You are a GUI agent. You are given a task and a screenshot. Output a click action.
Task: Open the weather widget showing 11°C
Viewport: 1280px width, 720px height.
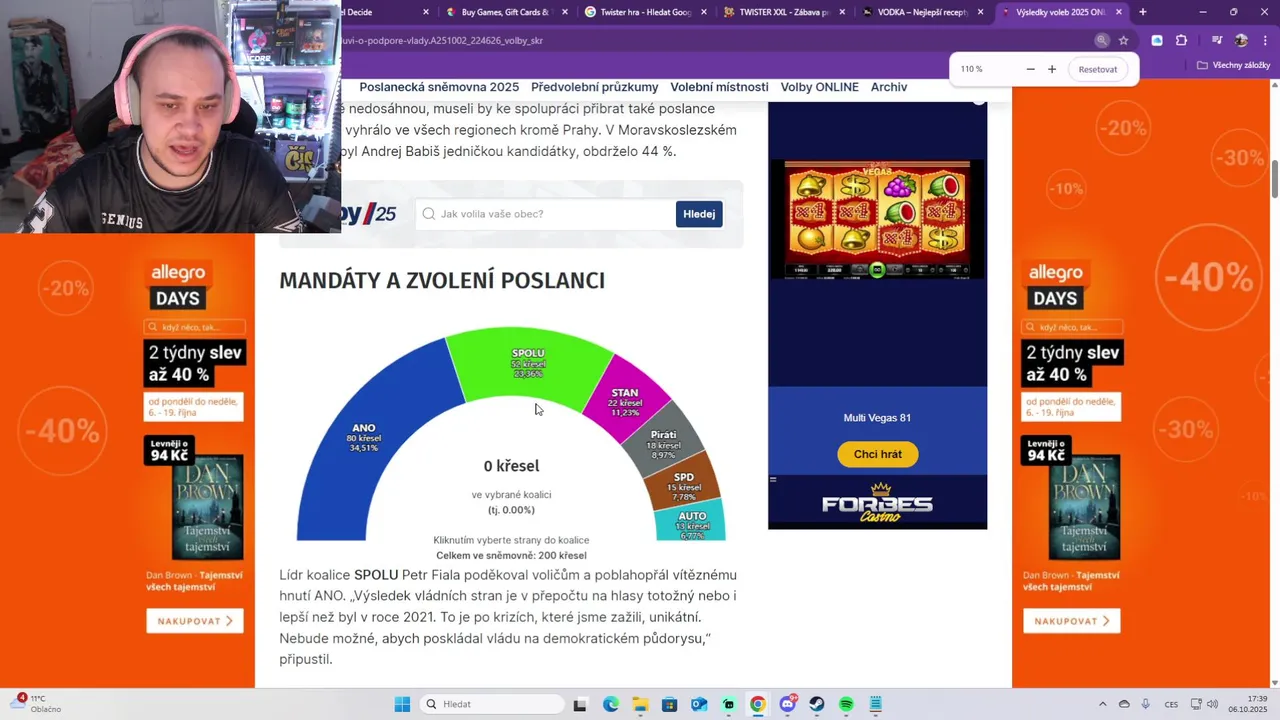coord(36,703)
